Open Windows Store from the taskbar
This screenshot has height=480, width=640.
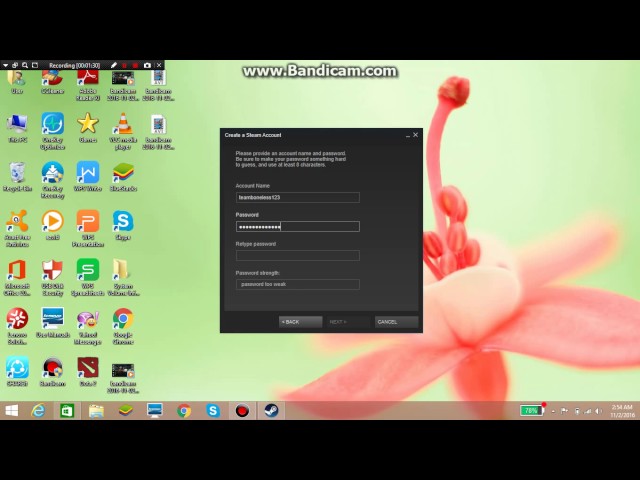(67, 411)
